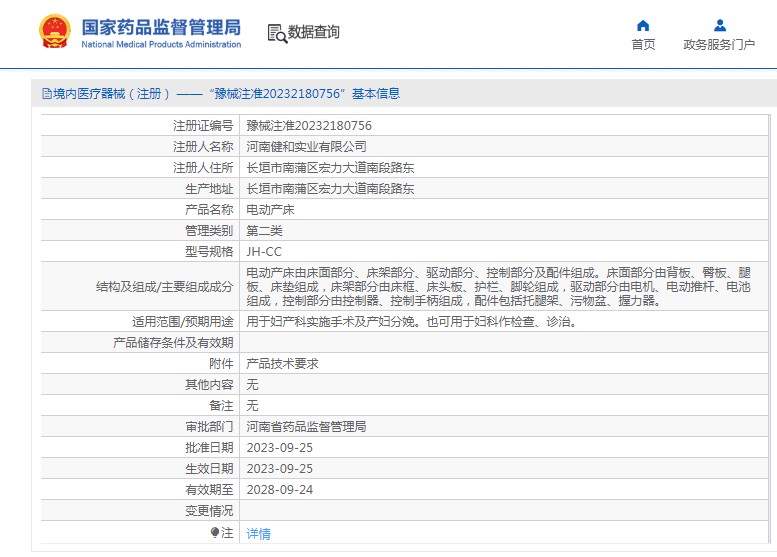Select 河南健和实业有限公司 cell
This screenshot has height=557, width=777.
(306, 147)
